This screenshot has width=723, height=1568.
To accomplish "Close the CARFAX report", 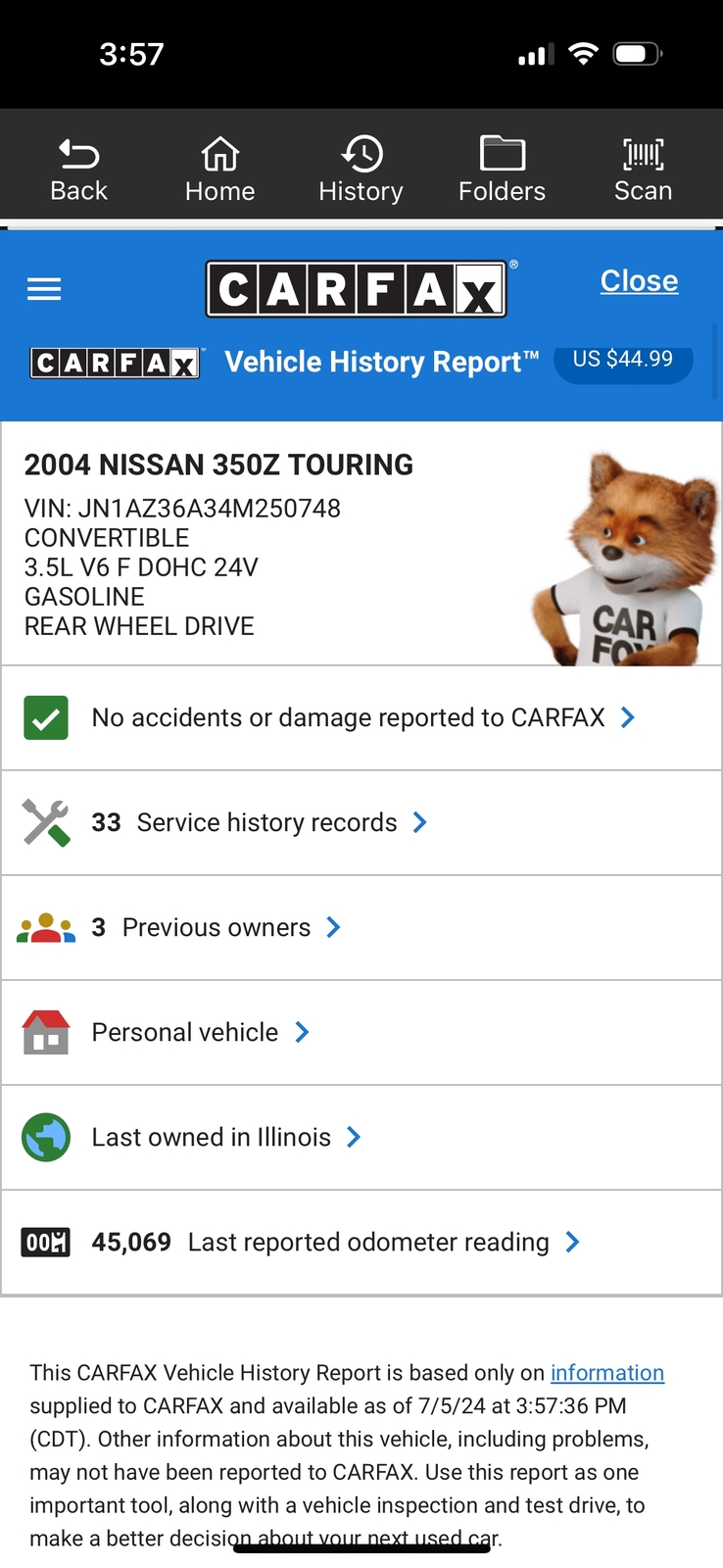I will point(639,281).
